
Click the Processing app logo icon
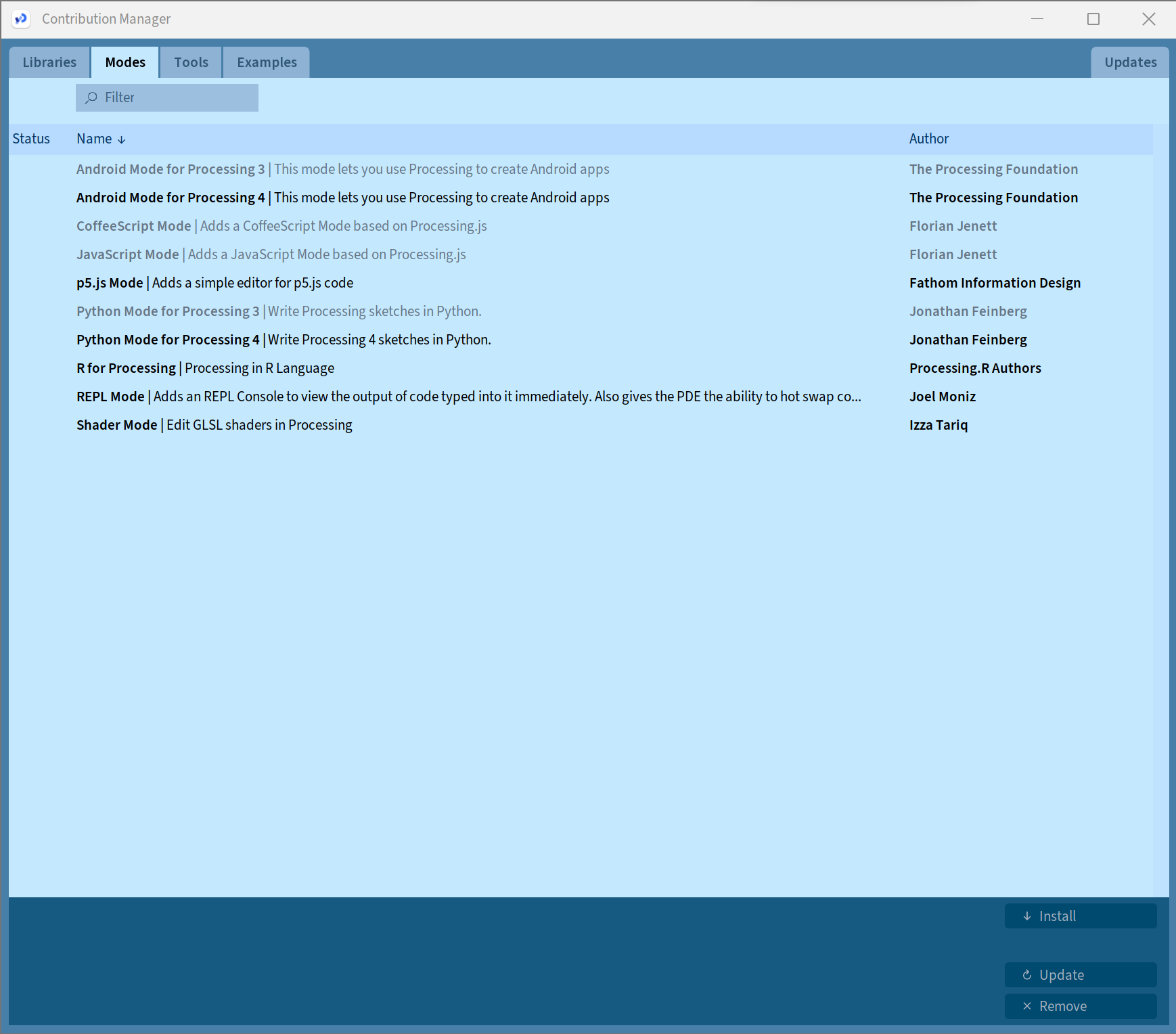coord(21,19)
